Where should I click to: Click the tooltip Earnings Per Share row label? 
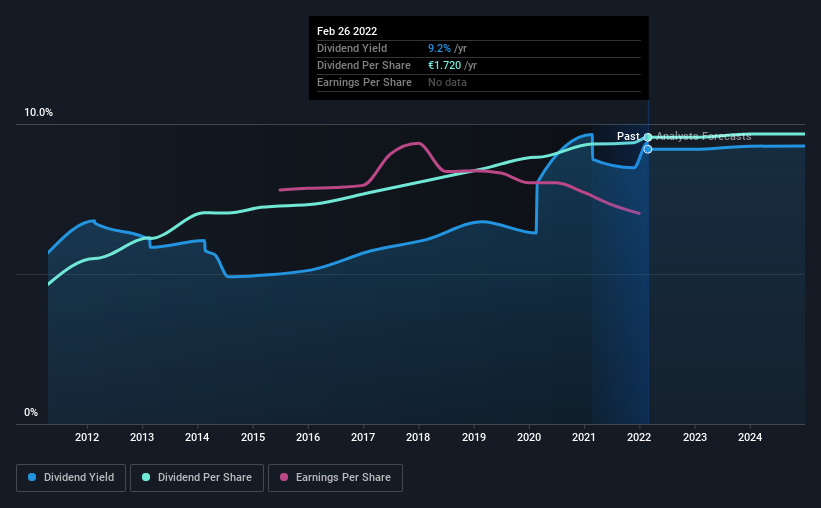(x=364, y=82)
